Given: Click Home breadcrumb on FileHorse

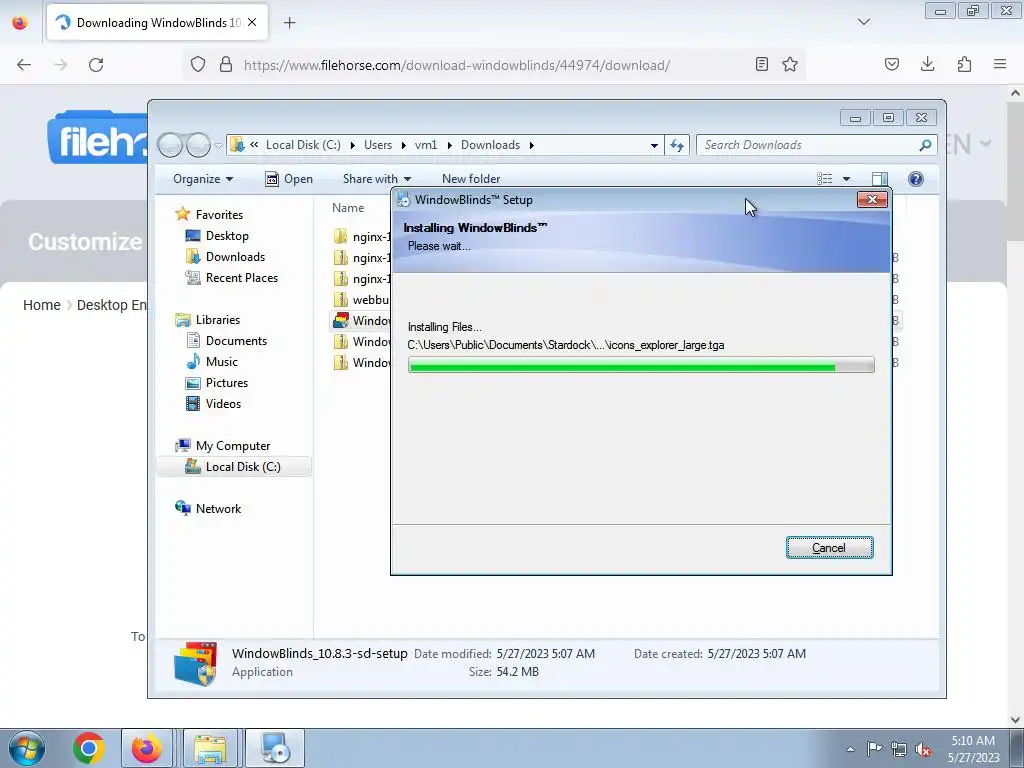Looking at the screenshot, I should [x=42, y=305].
